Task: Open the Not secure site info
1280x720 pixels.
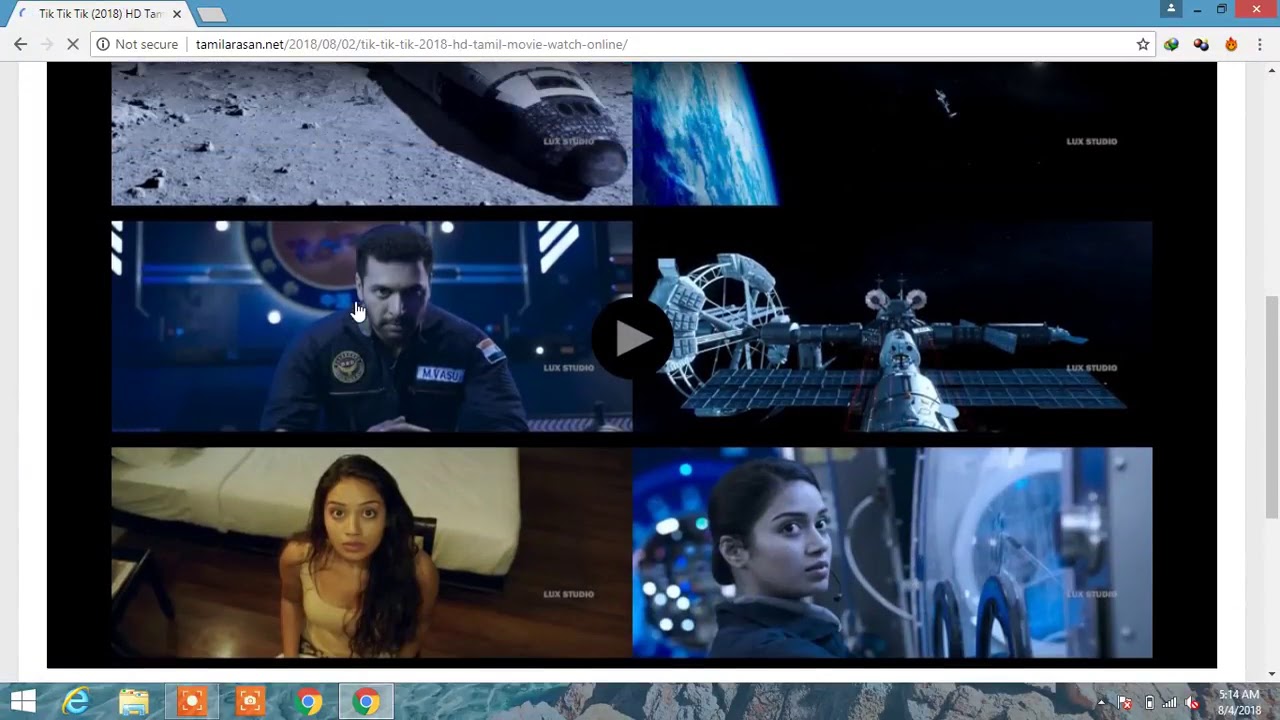Action: (137, 44)
